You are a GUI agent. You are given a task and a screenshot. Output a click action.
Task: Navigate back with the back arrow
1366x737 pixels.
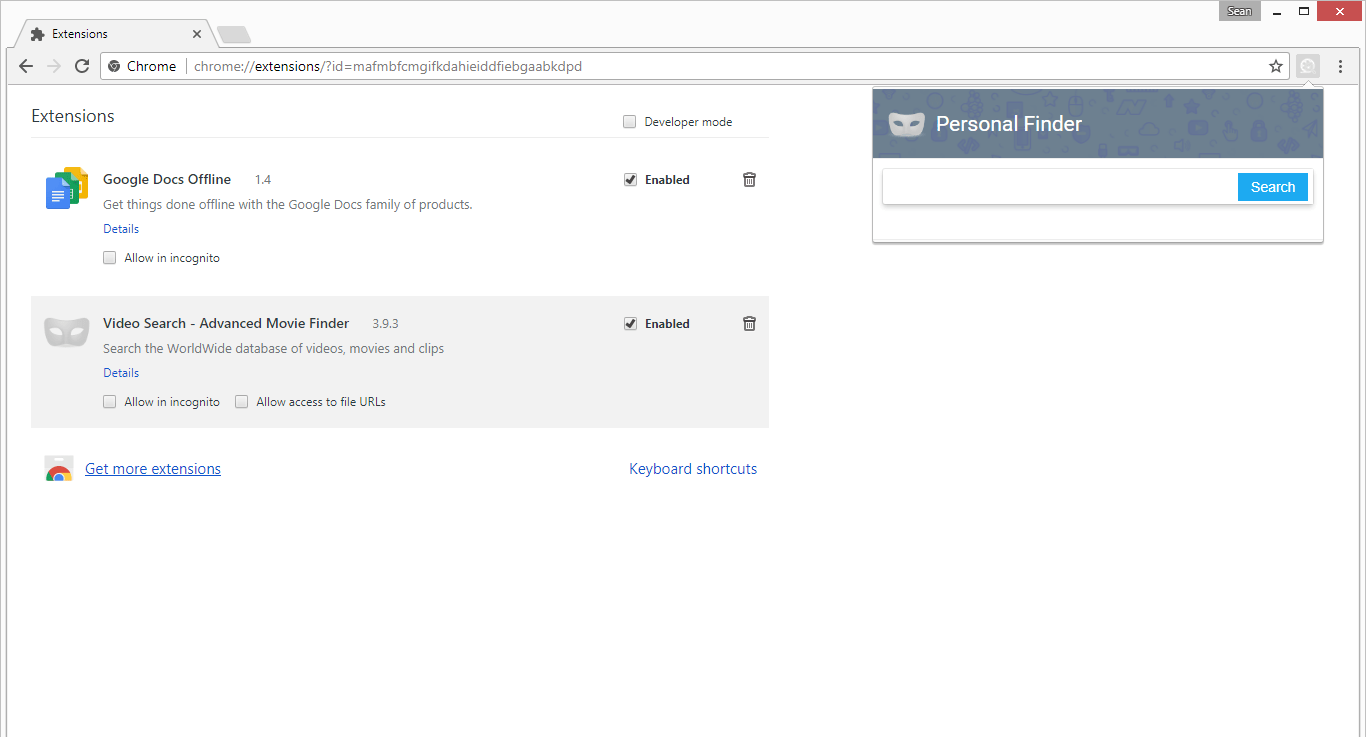click(25, 66)
